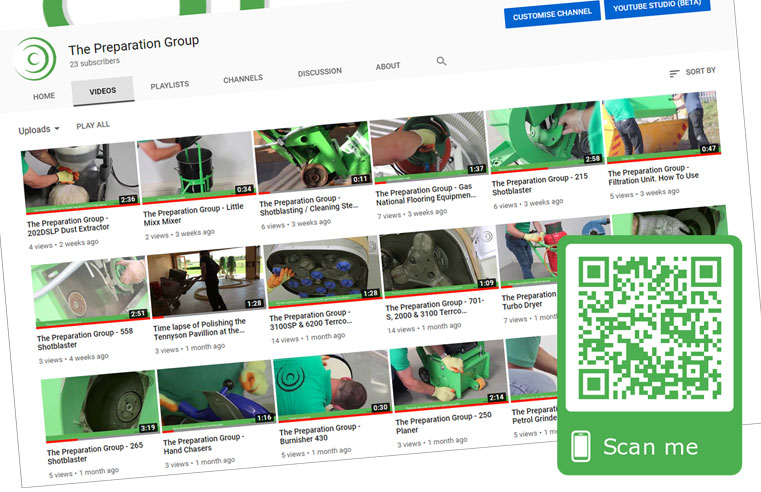Open 701-S, 2000 & 3100 Terrco thumbnail
761x492 pixels.
[x=438, y=261]
